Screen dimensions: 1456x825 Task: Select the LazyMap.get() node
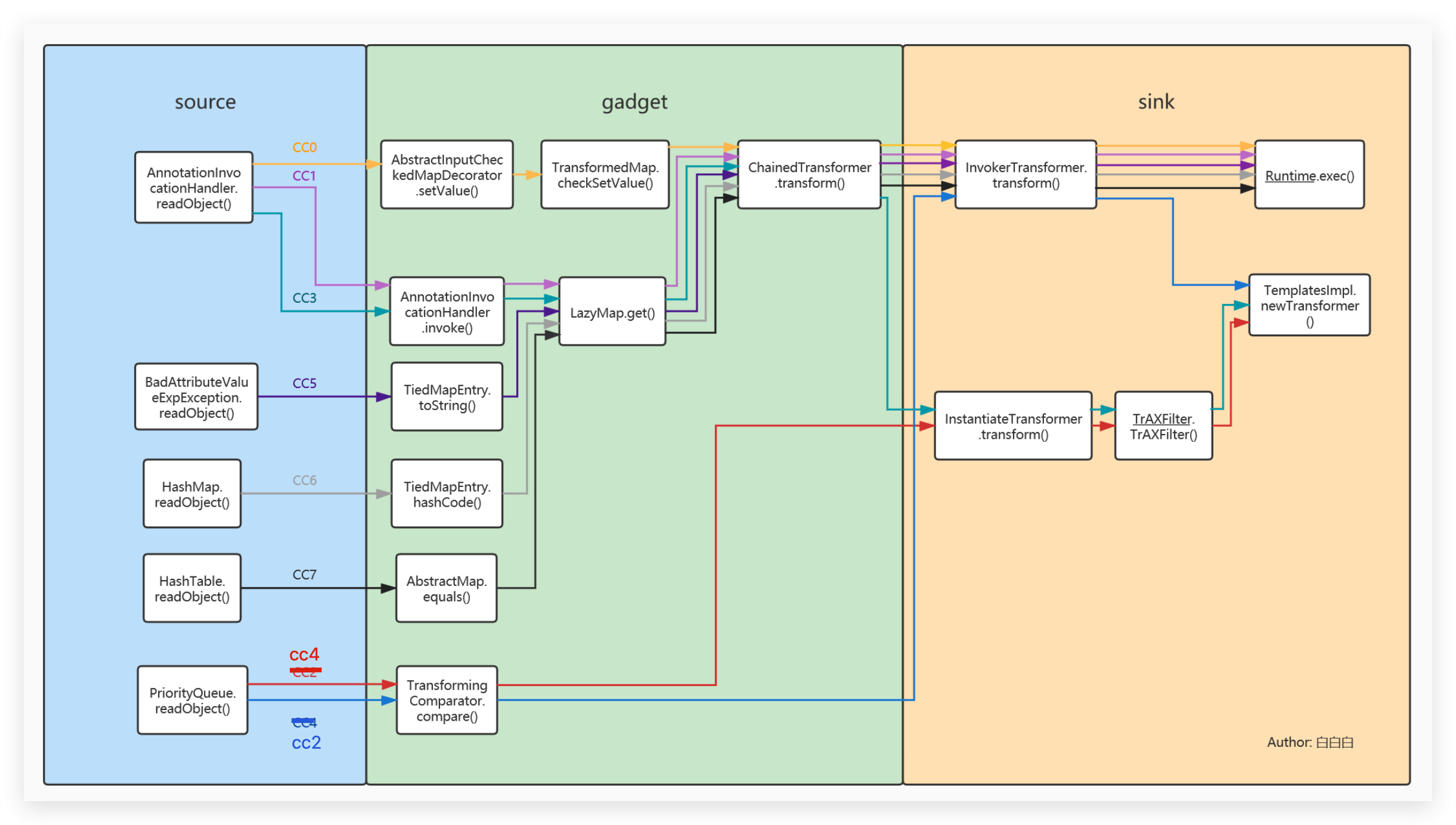pos(612,311)
